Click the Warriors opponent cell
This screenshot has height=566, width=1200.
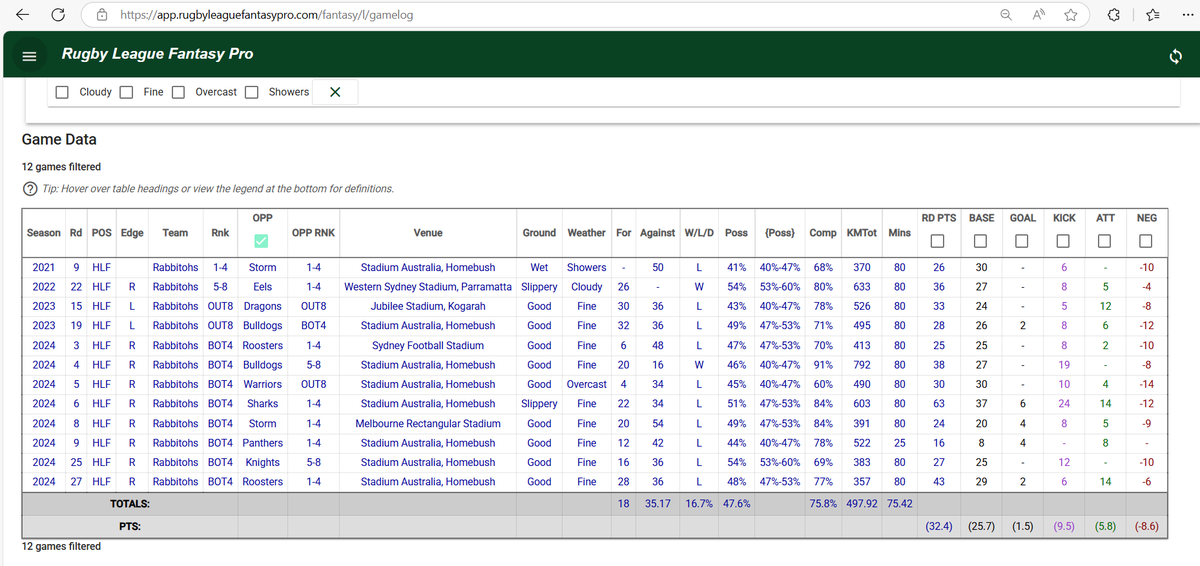pos(262,384)
